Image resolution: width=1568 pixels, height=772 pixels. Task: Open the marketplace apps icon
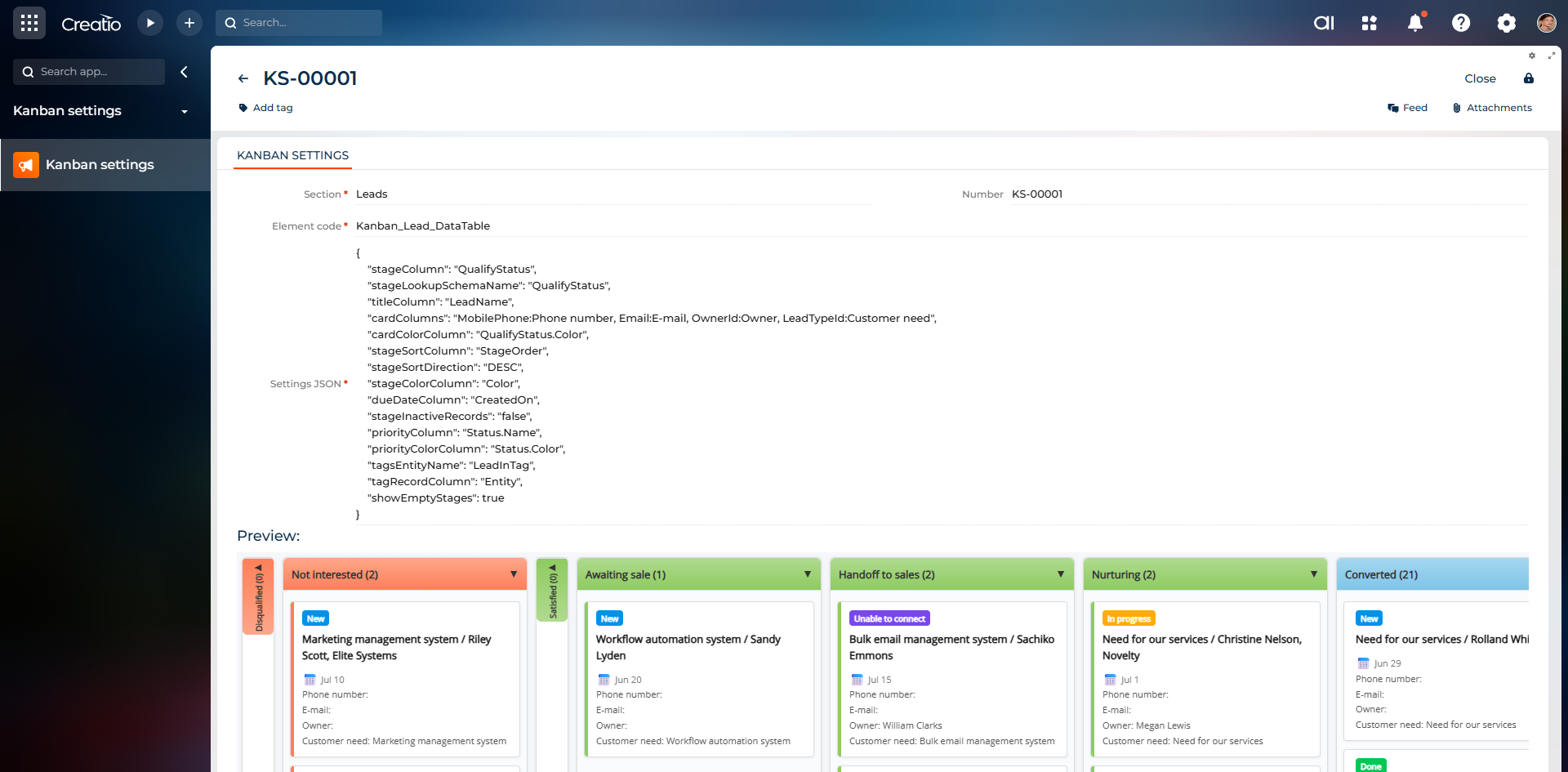[x=1370, y=23]
